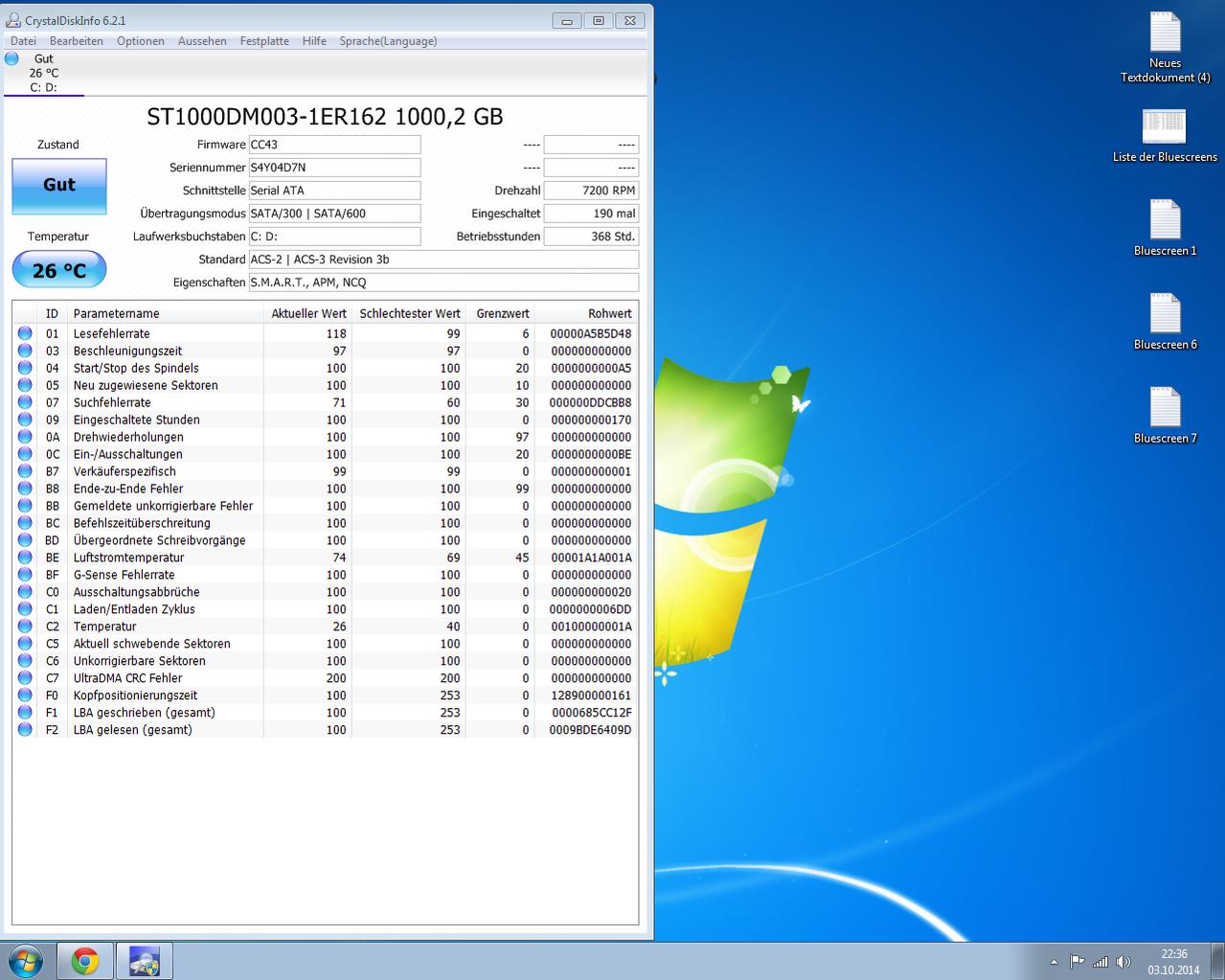Click the Firmware field CC43
The image size is (1225, 980).
(334, 145)
